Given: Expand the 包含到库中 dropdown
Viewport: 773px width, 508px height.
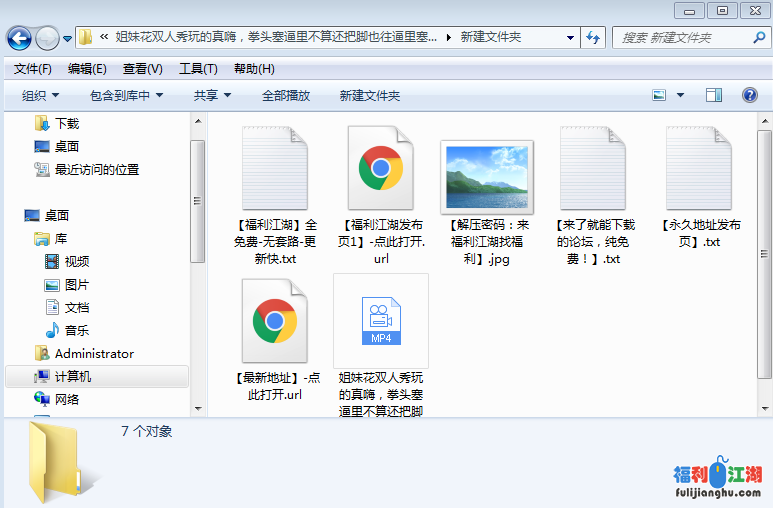Looking at the screenshot, I should [x=127, y=95].
